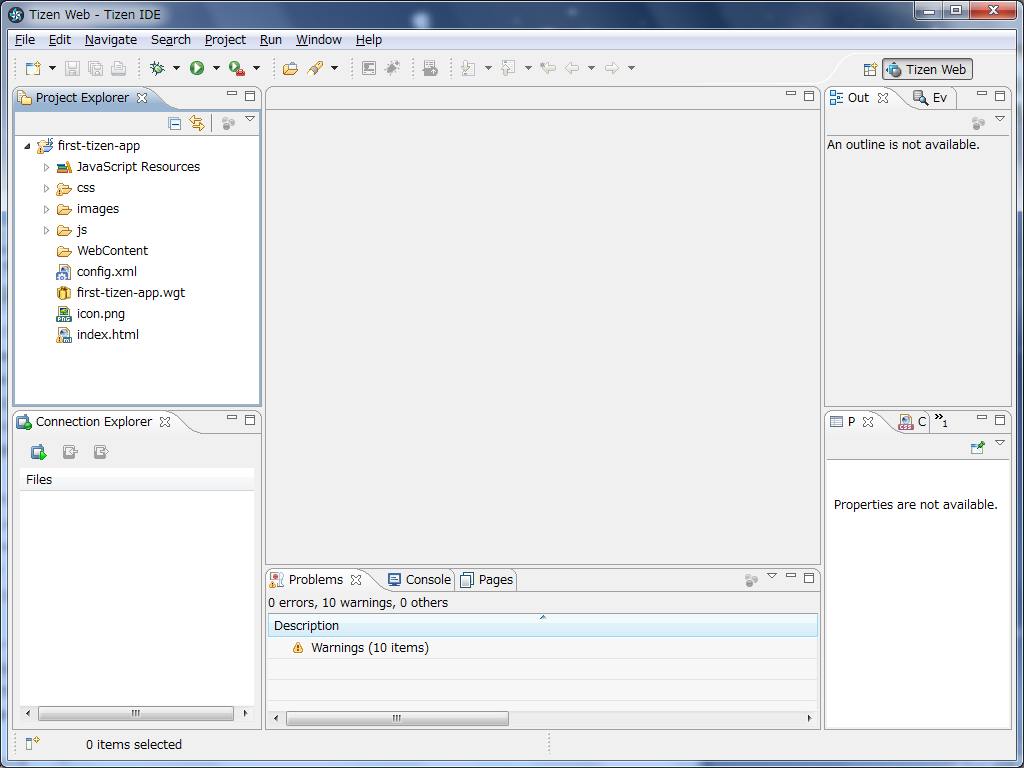Collapse the first-tizen-app project node
Image resolution: width=1024 pixels, height=768 pixels.
tap(27, 146)
